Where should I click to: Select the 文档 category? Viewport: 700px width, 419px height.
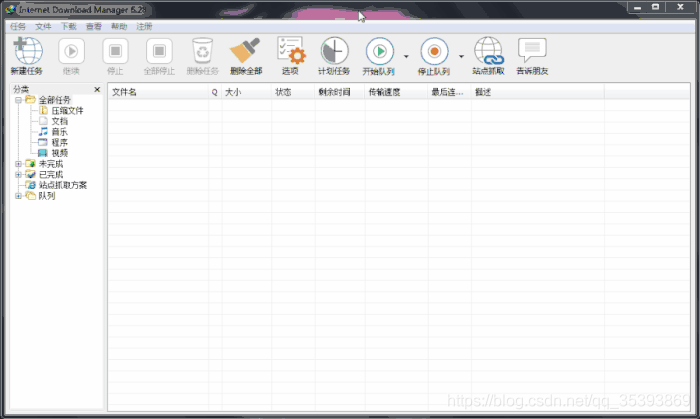[x=59, y=121]
